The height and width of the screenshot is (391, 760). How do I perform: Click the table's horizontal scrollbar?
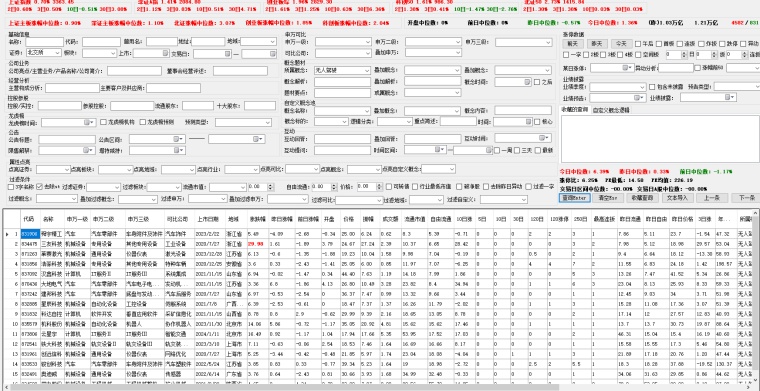285,387
